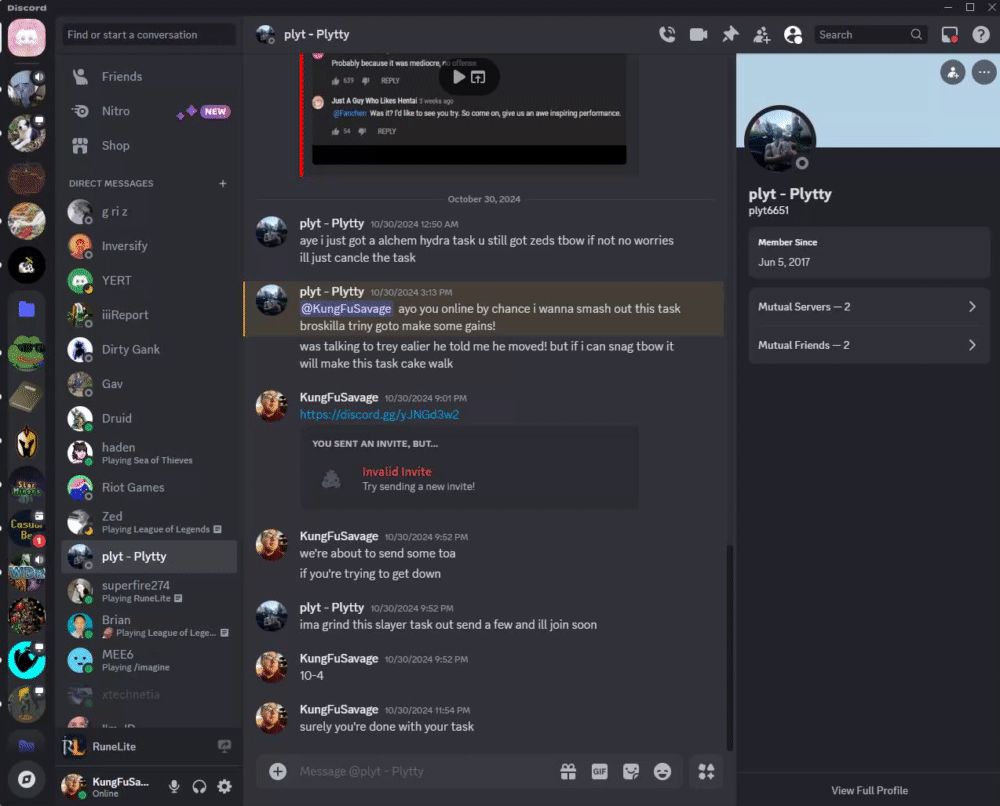This screenshot has width=1000, height=806.
Task: Open DM with YERT
Action: point(149,281)
